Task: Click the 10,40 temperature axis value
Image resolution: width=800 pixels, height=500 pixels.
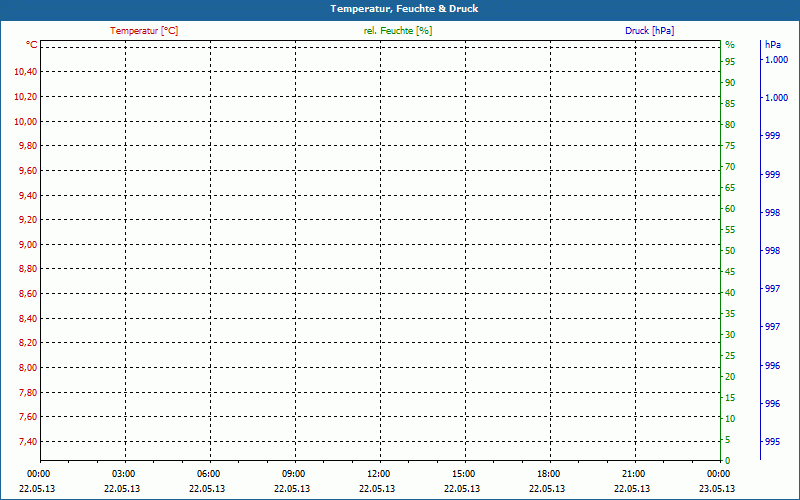Action: 26,71
